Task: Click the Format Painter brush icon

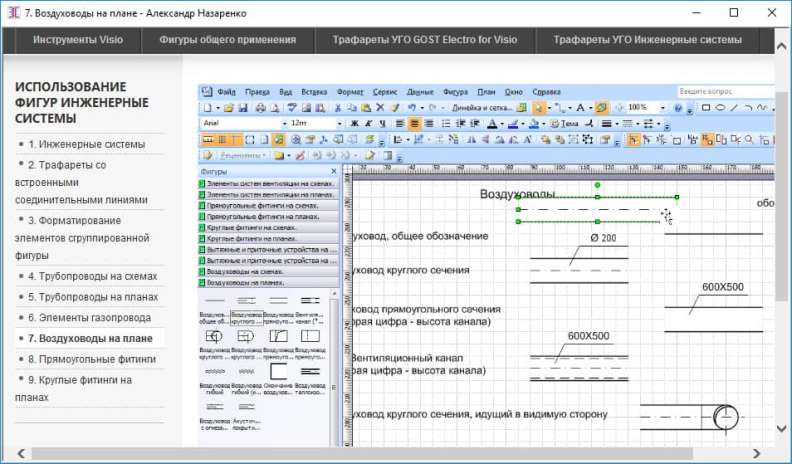Action: [395, 108]
